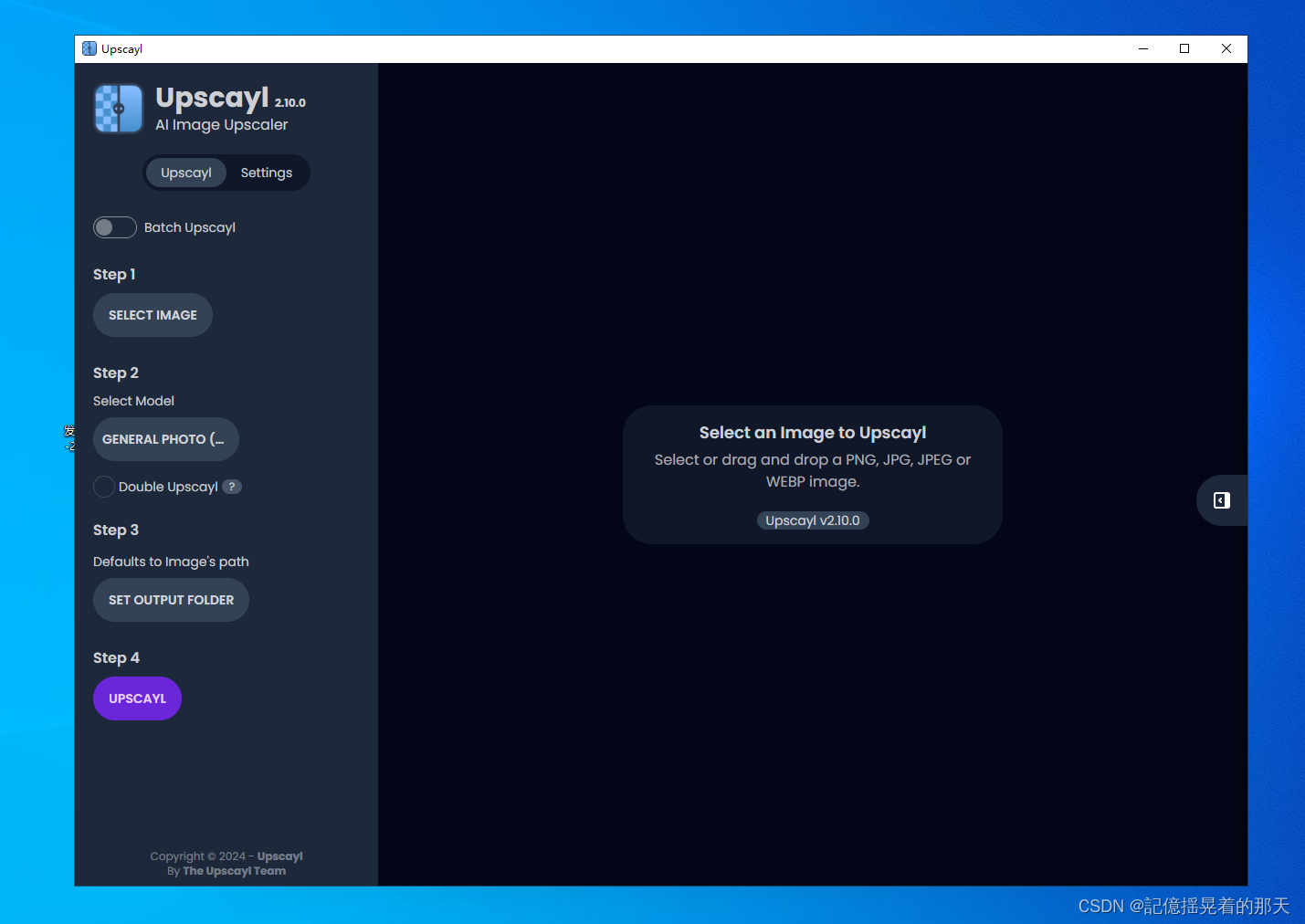Click the Select Image button

pos(153,315)
